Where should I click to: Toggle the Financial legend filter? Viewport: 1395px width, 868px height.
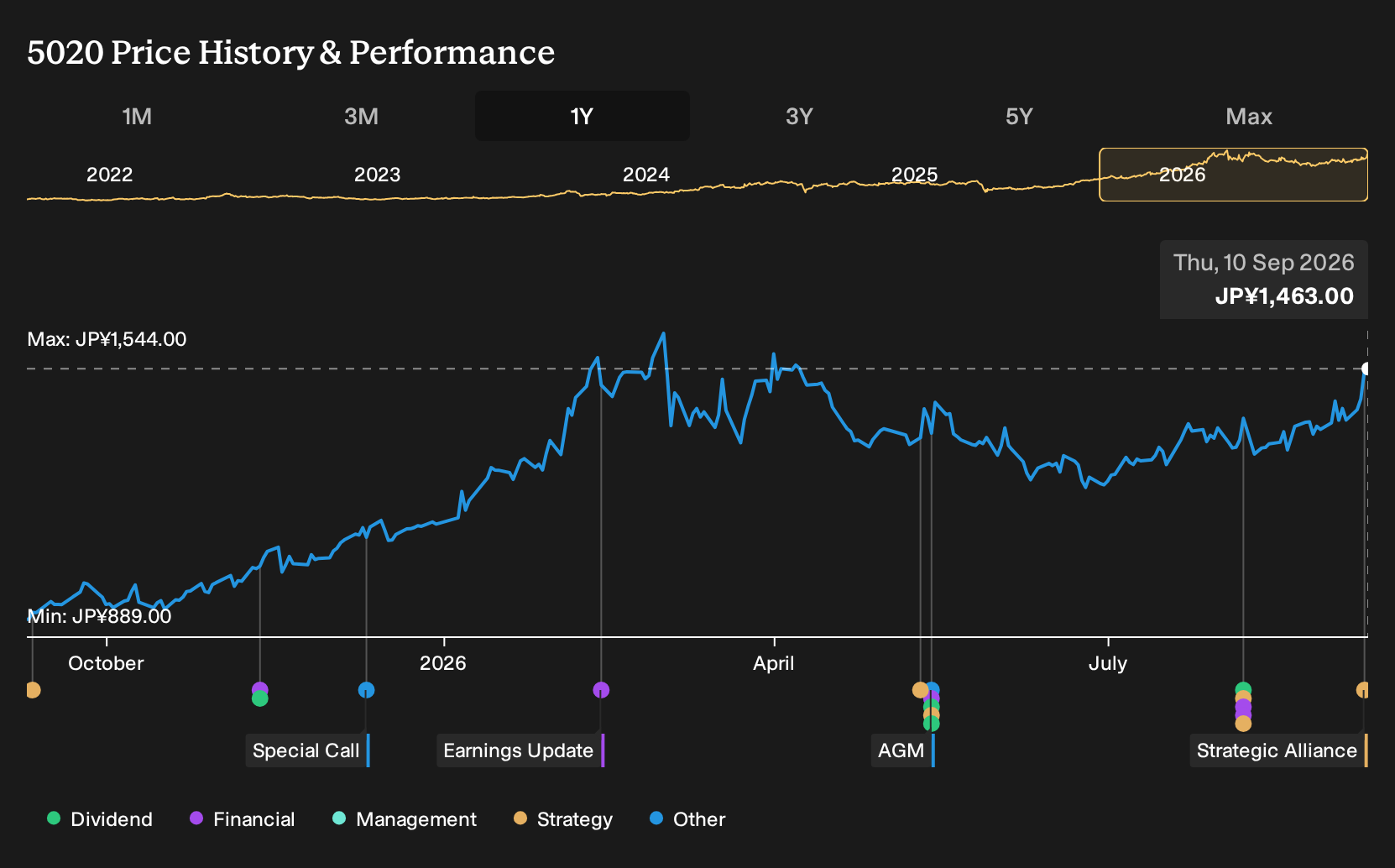pos(243,819)
